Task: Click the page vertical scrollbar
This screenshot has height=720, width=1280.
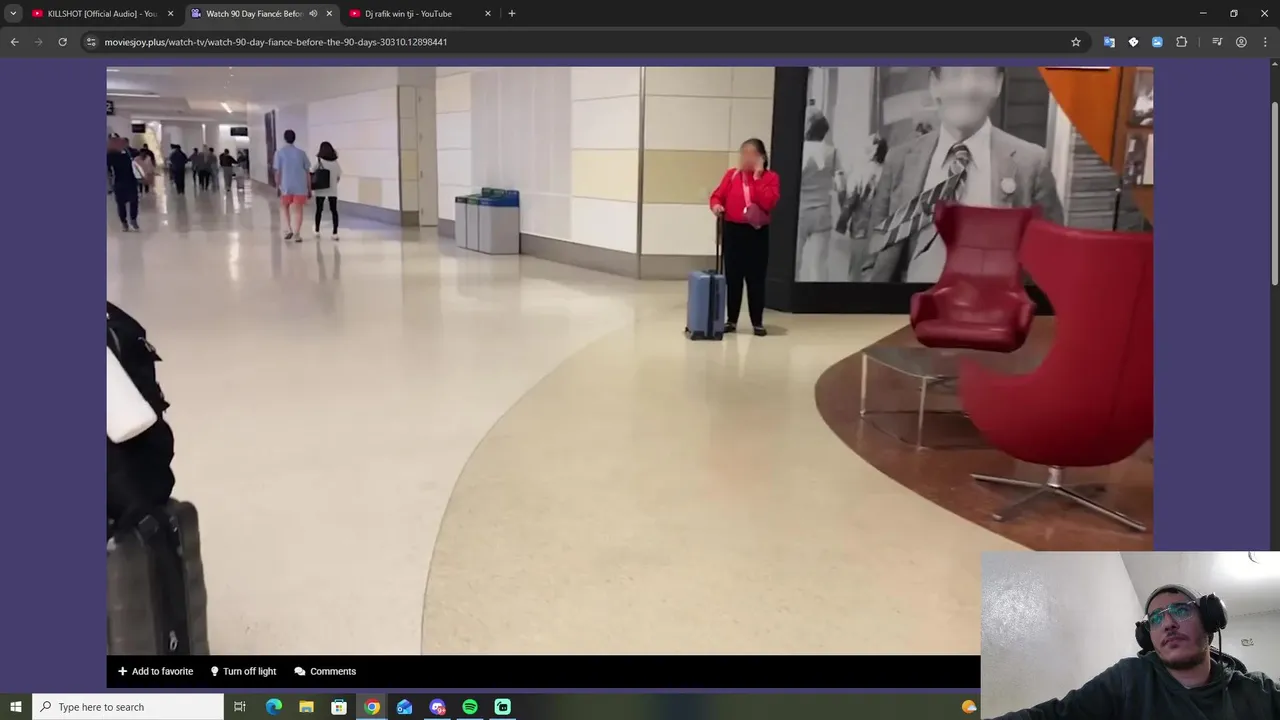Action: tap(1274, 193)
